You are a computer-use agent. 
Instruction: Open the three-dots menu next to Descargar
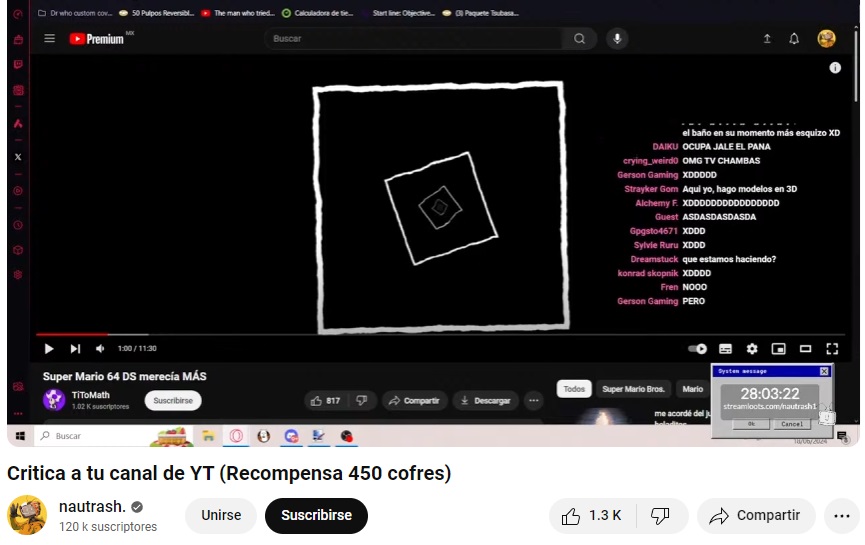533,400
